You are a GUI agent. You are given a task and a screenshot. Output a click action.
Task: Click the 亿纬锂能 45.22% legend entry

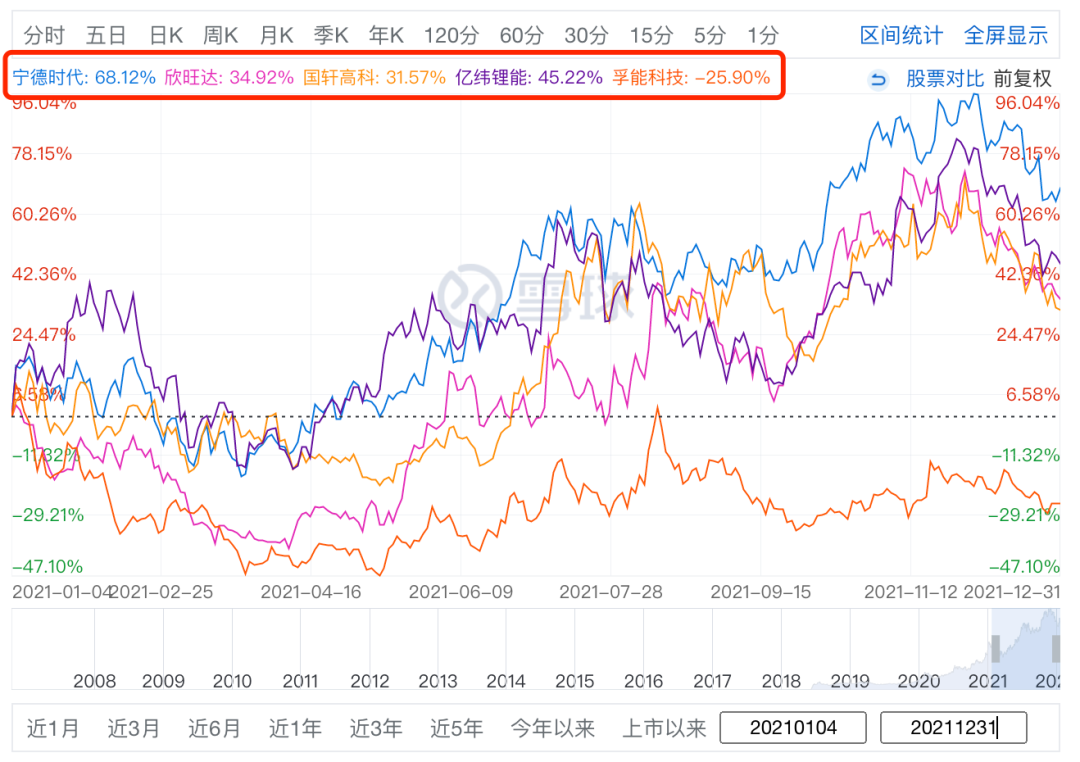click(x=528, y=77)
